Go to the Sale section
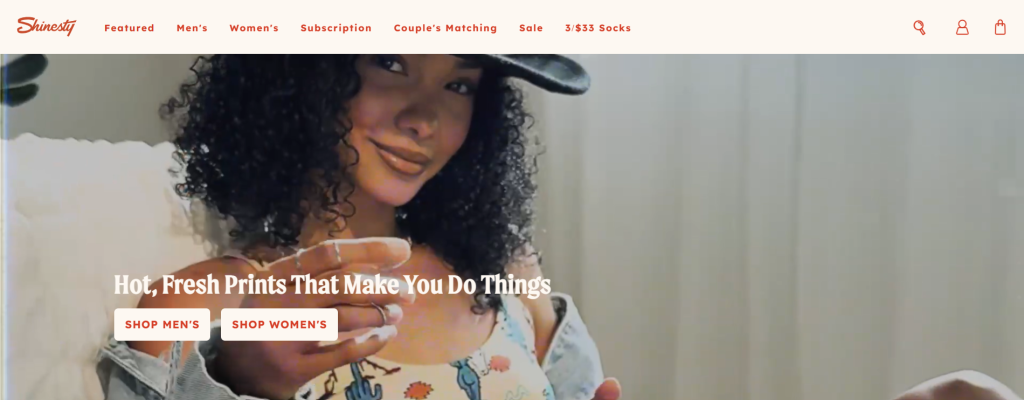 [531, 28]
